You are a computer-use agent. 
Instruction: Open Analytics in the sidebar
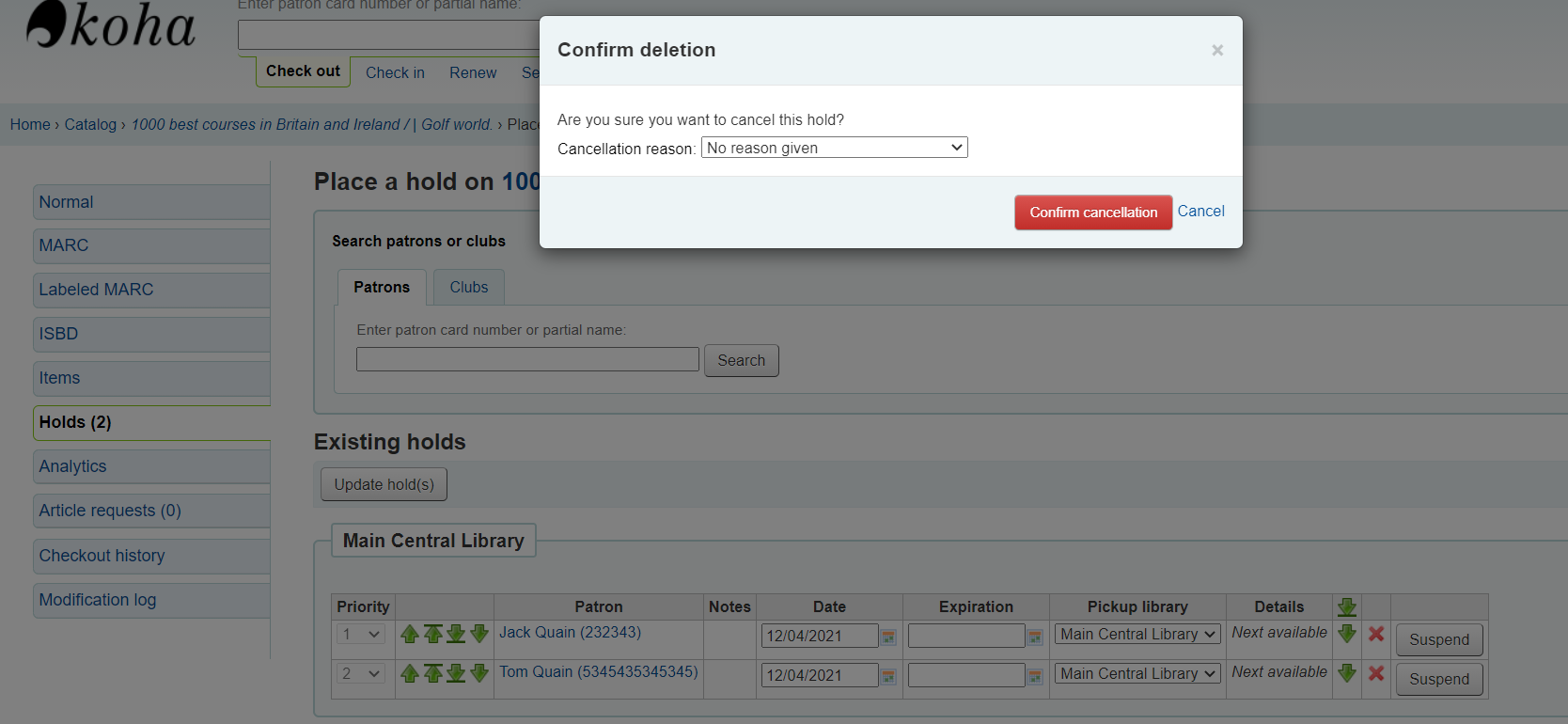pyautogui.click(x=151, y=466)
